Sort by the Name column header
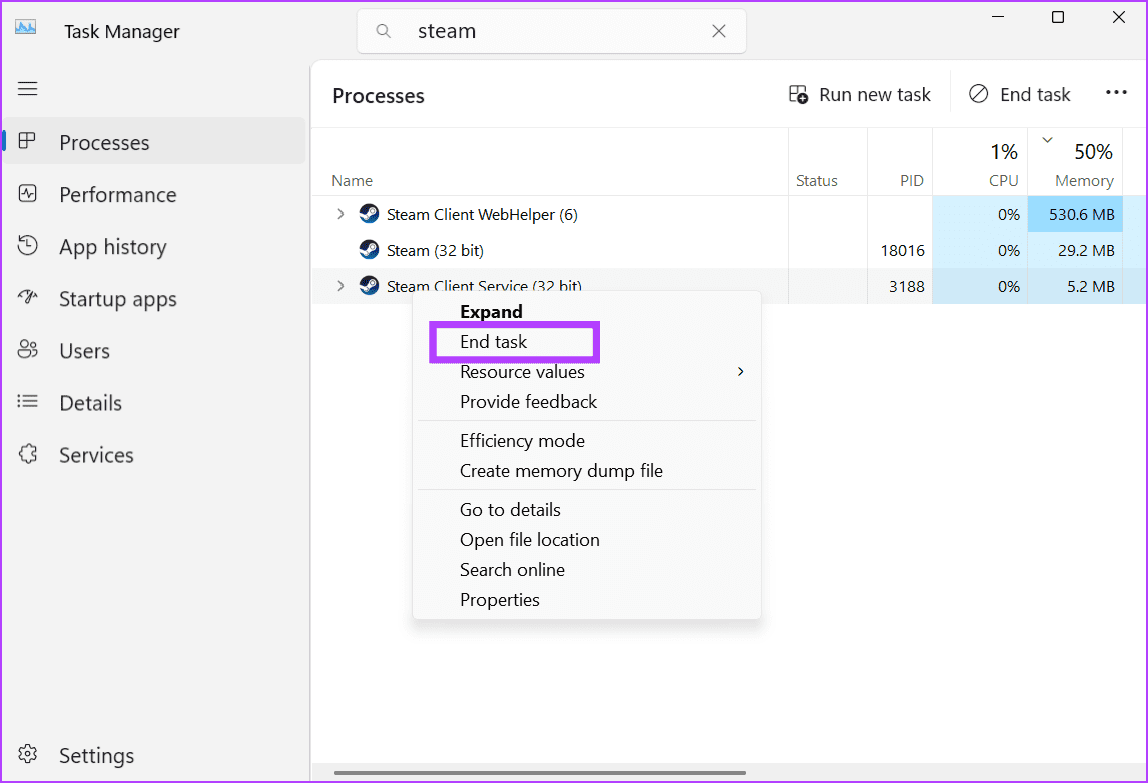 point(351,180)
